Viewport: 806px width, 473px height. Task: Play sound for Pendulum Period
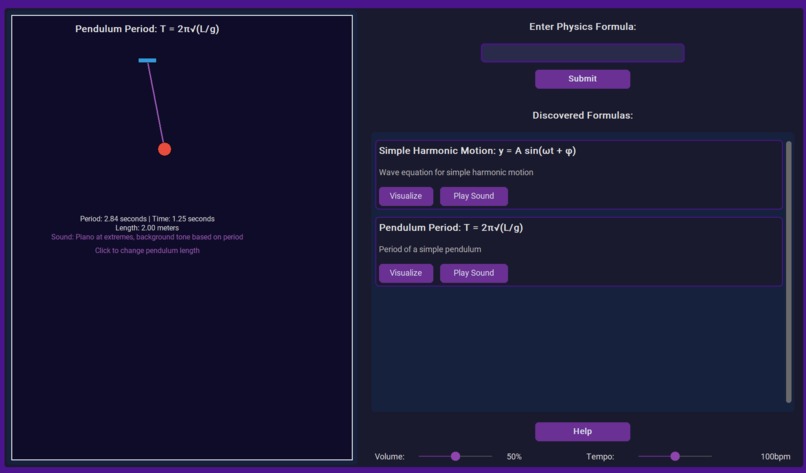click(x=473, y=273)
